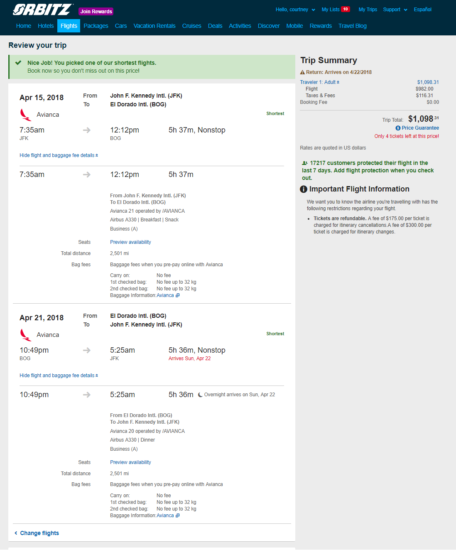Collapse Traveler 1: Adult price breakdown
The image size is (456, 550).
320,82
